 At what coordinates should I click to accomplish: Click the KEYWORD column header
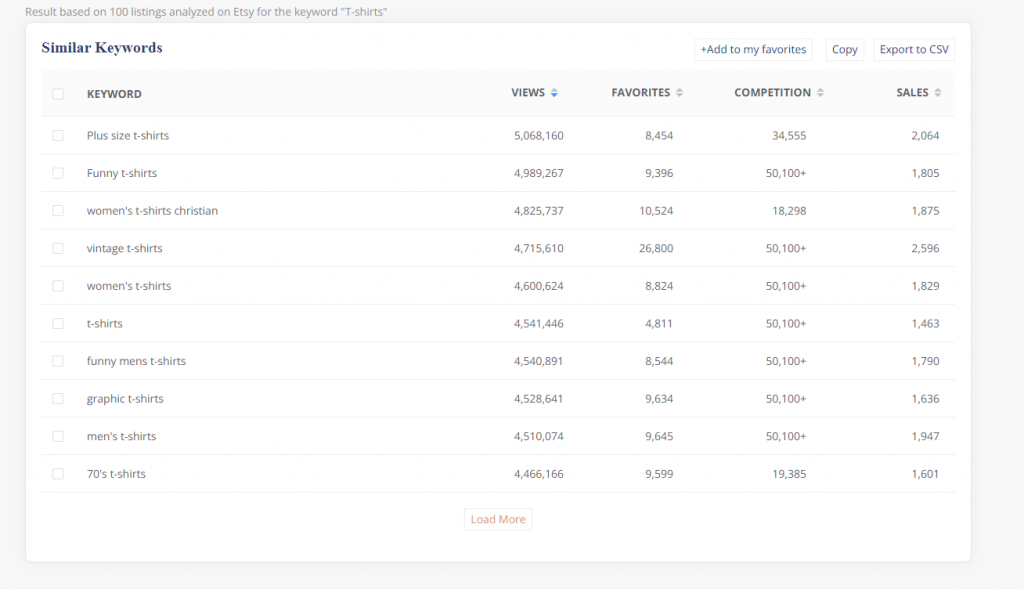click(x=114, y=94)
